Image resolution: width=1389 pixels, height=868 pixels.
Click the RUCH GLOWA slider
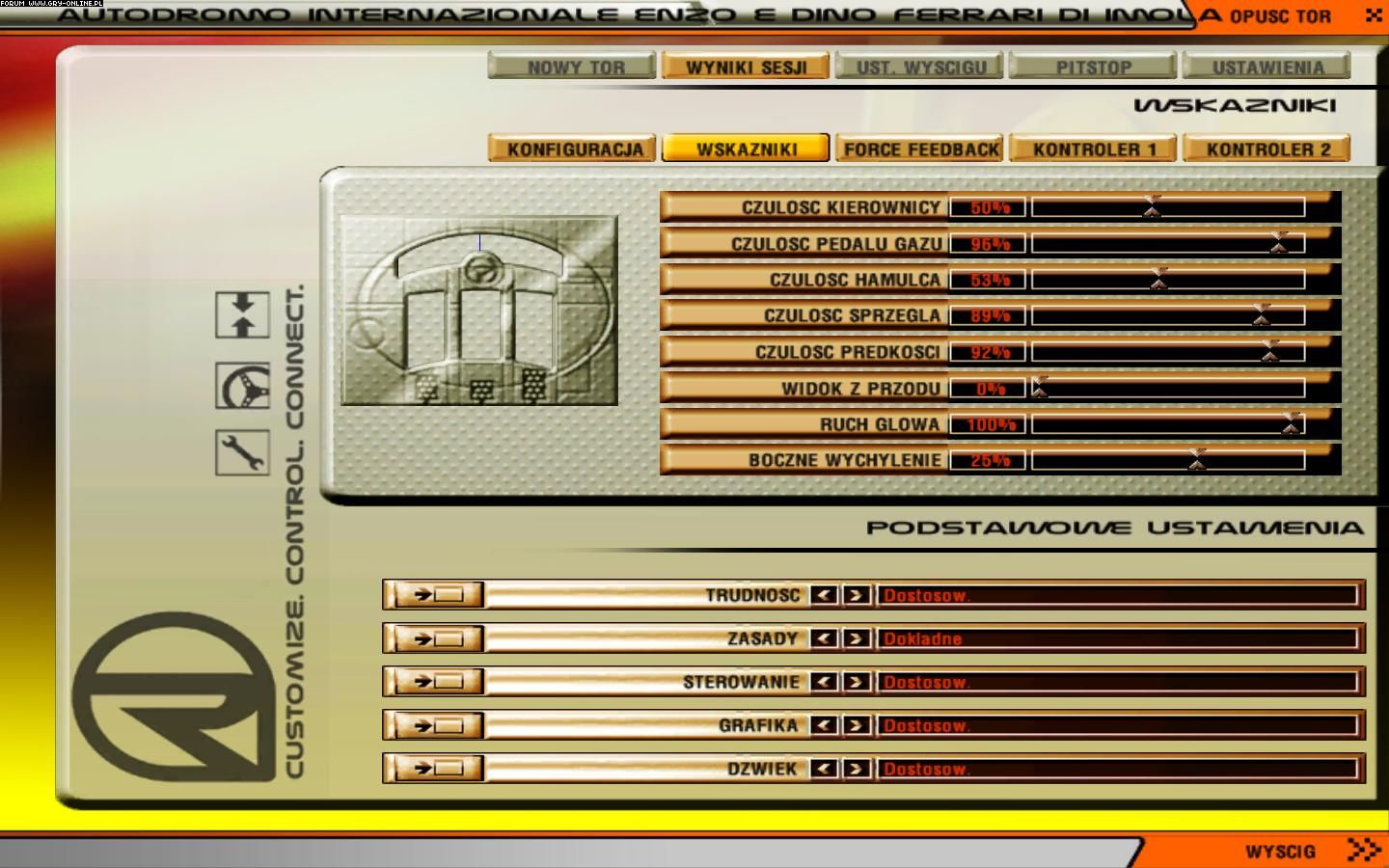pos(1168,424)
